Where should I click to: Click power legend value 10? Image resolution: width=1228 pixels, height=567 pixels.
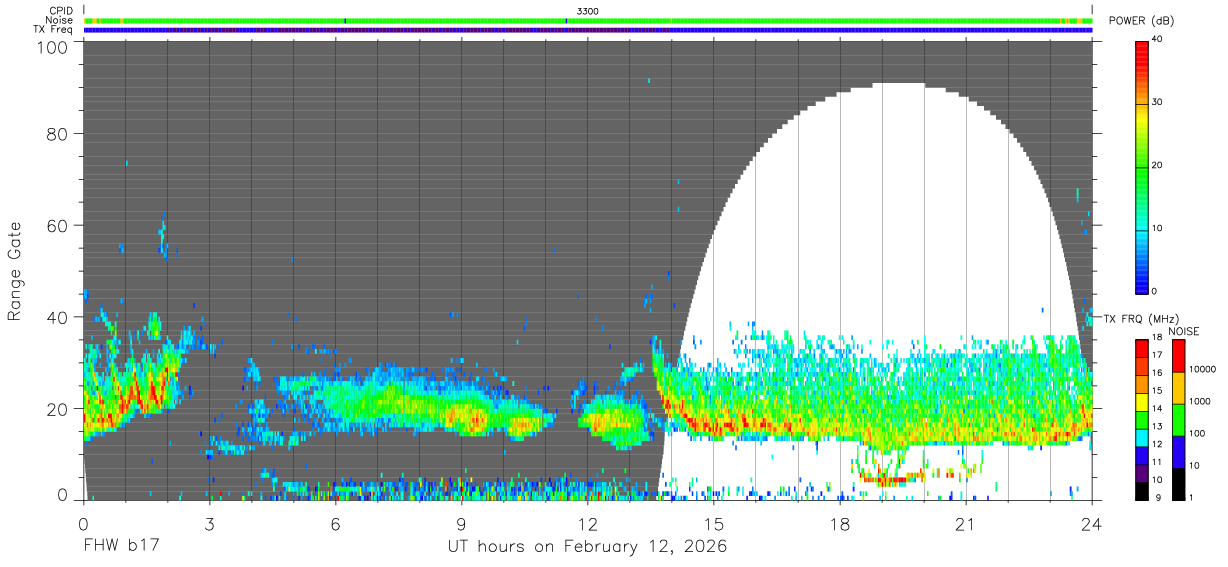click(x=1158, y=229)
